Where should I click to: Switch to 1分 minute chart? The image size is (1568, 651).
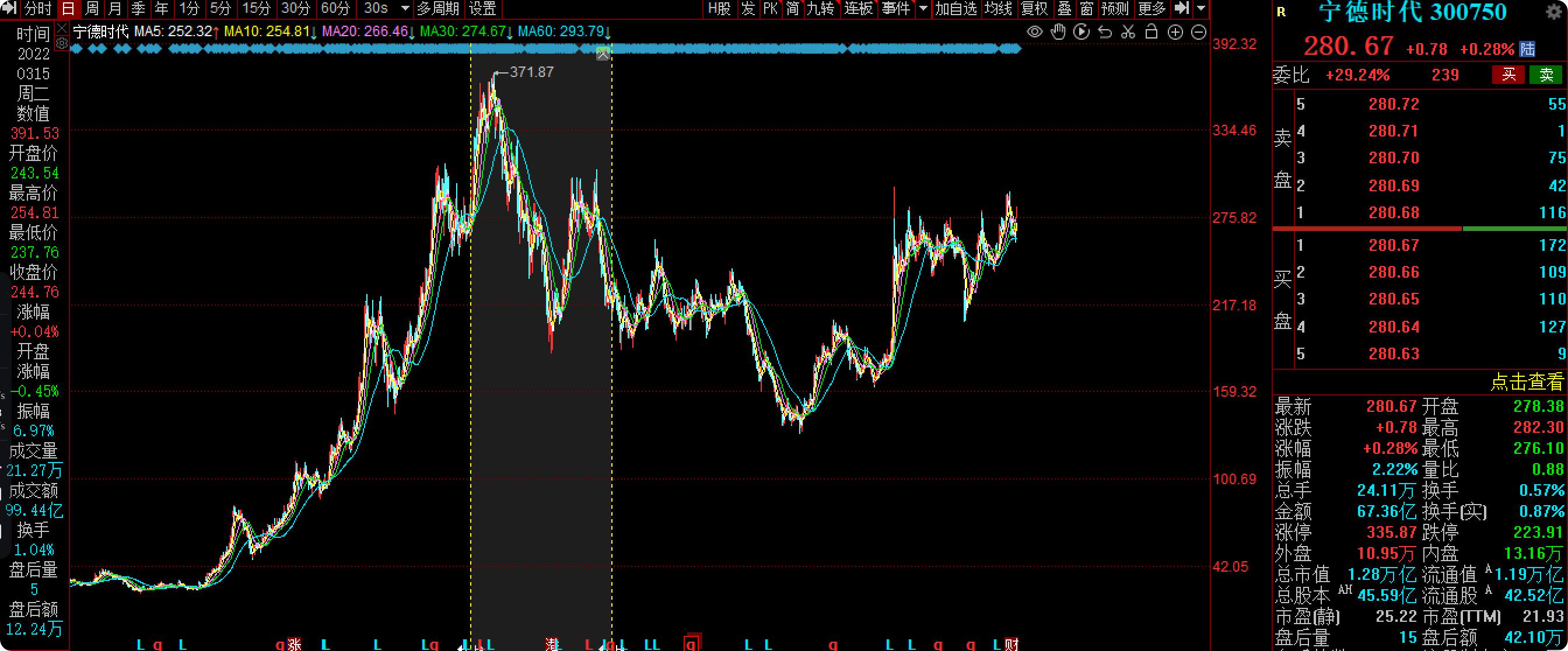[190, 9]
